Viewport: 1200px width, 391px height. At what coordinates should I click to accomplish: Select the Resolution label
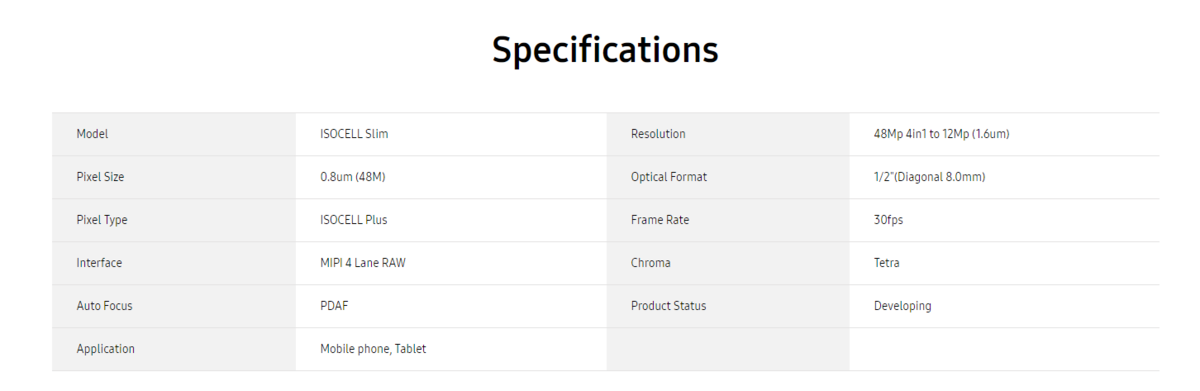click(x=658, y=134)
